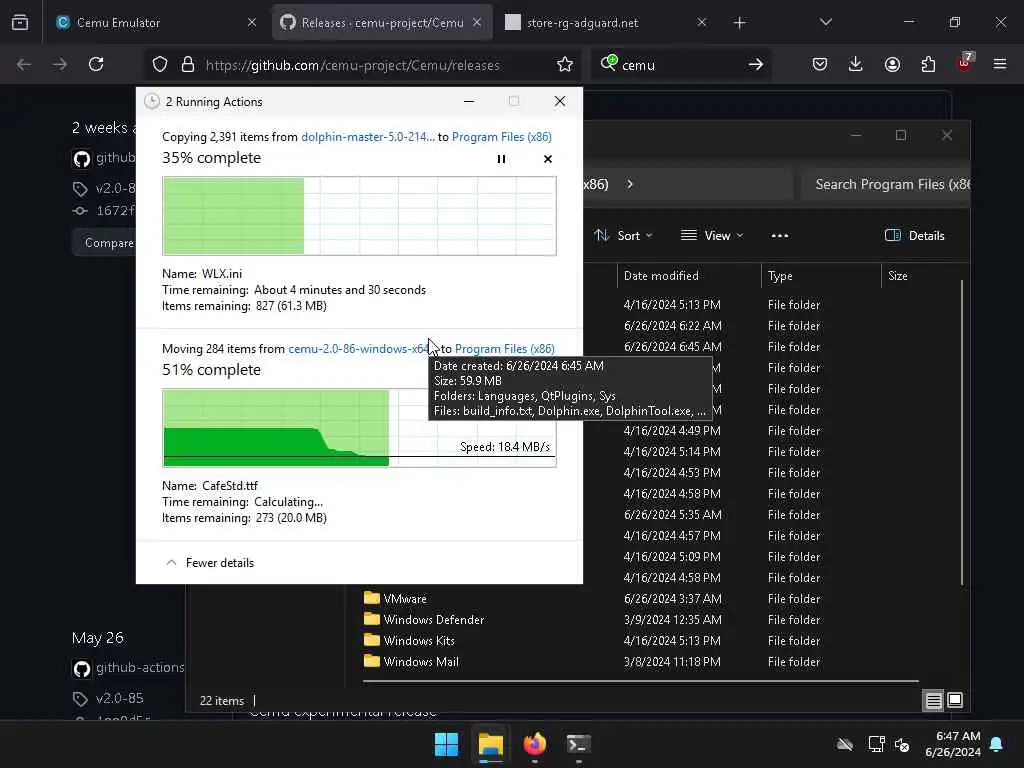Screen dimensions: 1024x768
Task: Click the copy progress graph at 35%
Action: 359,216
